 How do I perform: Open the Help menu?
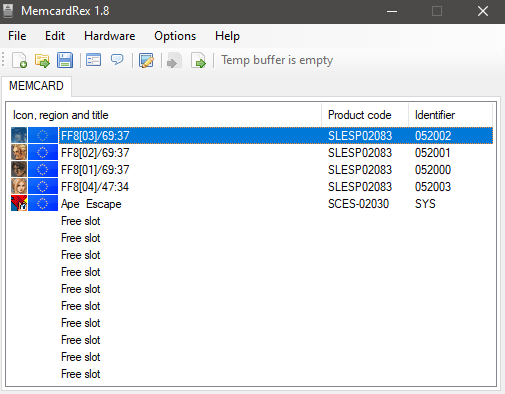coord(227,36)
